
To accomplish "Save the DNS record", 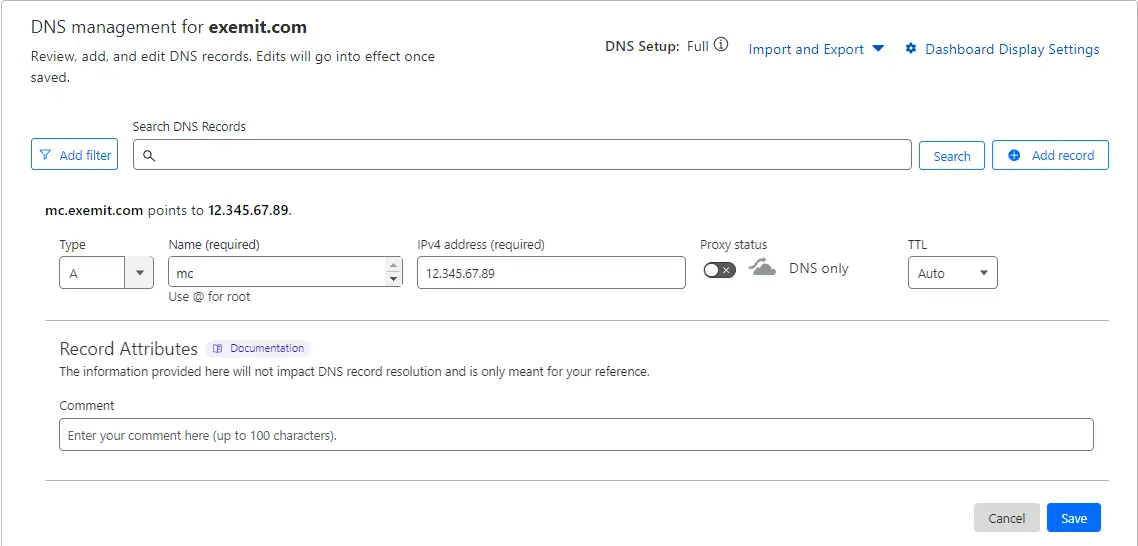I will click(x=1073, y=518).
